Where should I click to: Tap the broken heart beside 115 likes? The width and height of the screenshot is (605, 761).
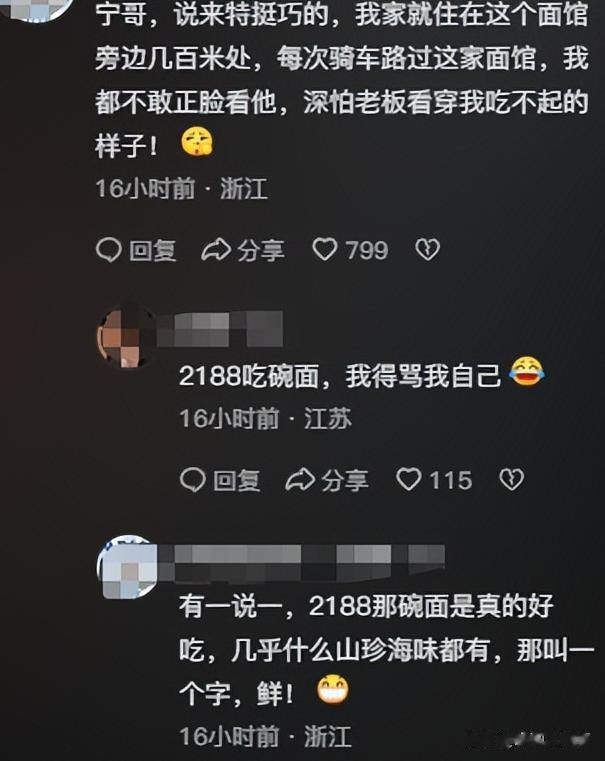(x=511, y=480)
